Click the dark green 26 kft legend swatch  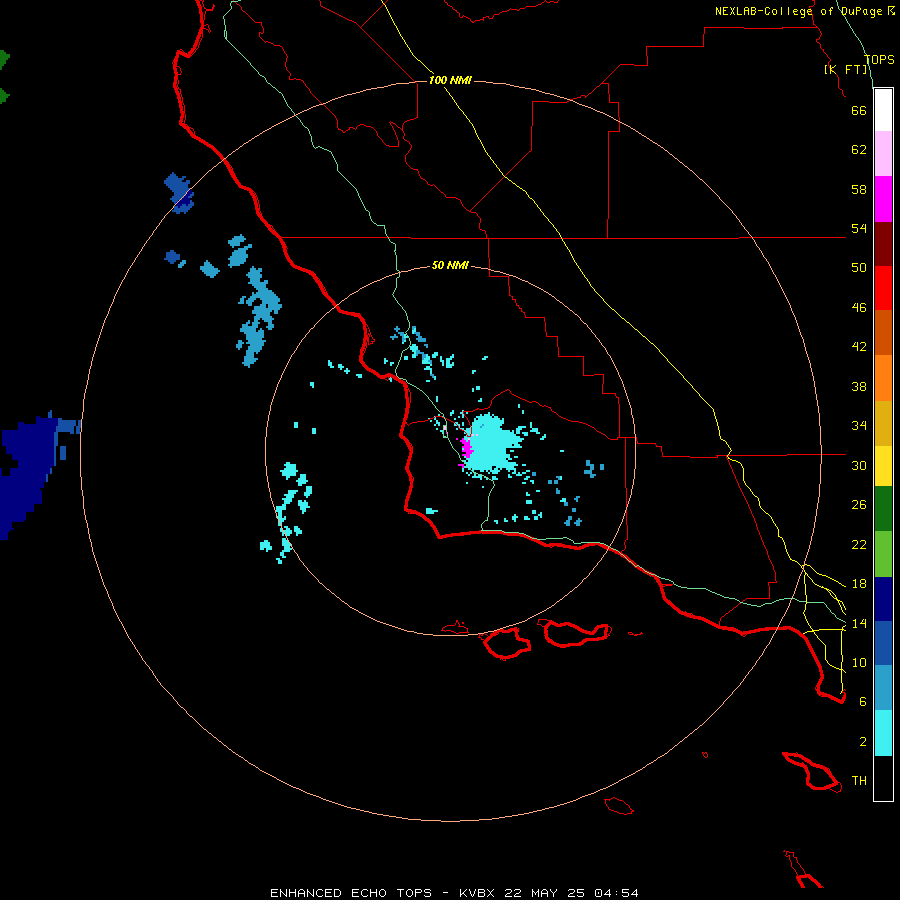[x=883, y=509]
